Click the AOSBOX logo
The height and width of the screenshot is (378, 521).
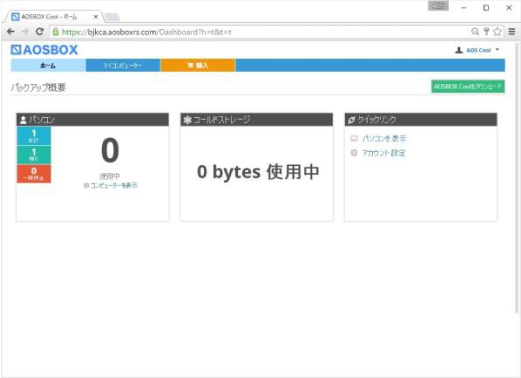(x=44, y=50)
